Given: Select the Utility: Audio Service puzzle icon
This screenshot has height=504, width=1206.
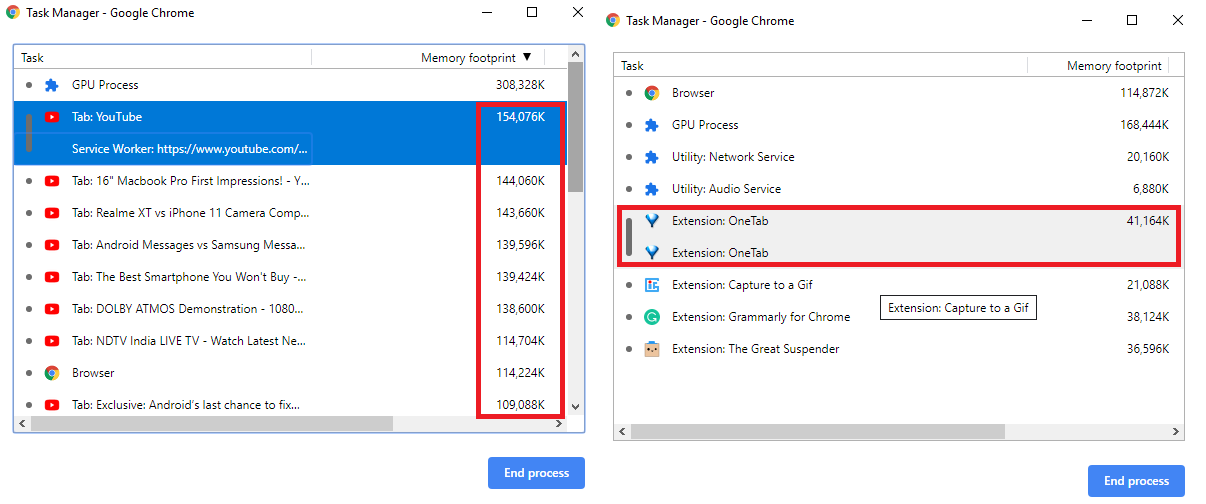Looking at the screenshot, I should coord(652,189).
